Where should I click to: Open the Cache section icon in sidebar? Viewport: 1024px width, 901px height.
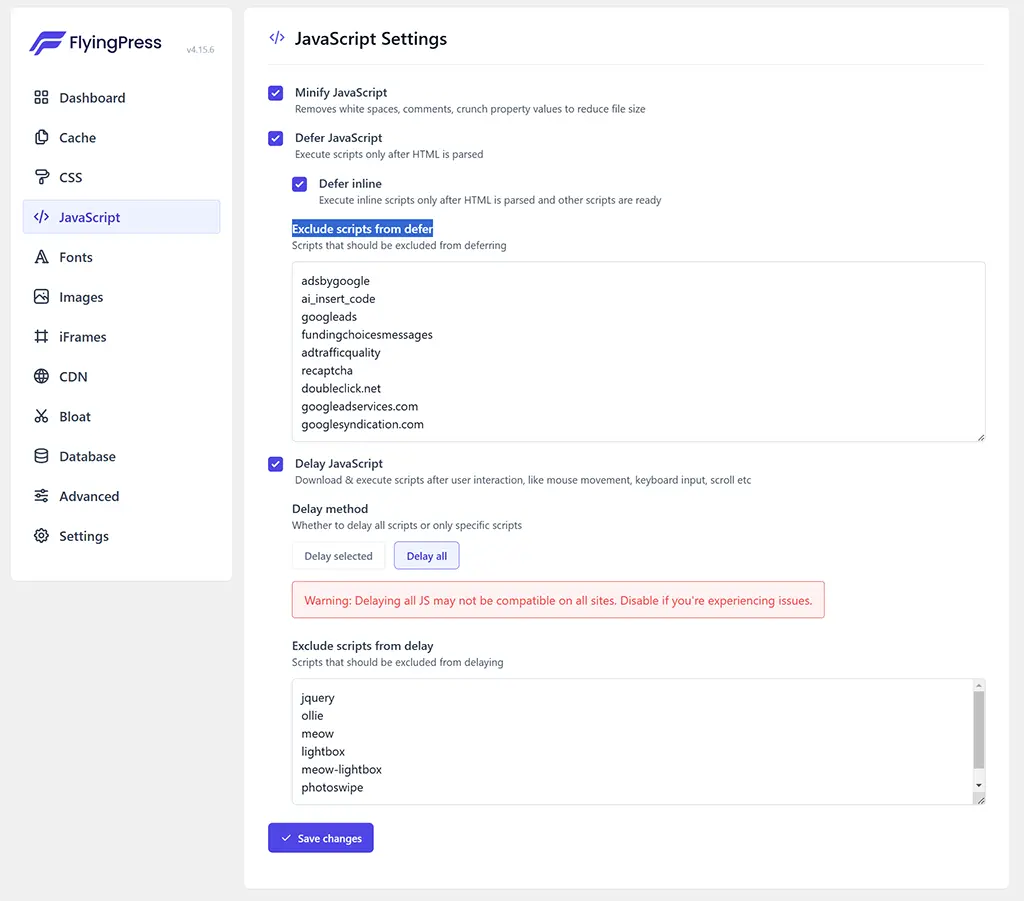coord(40,137)
